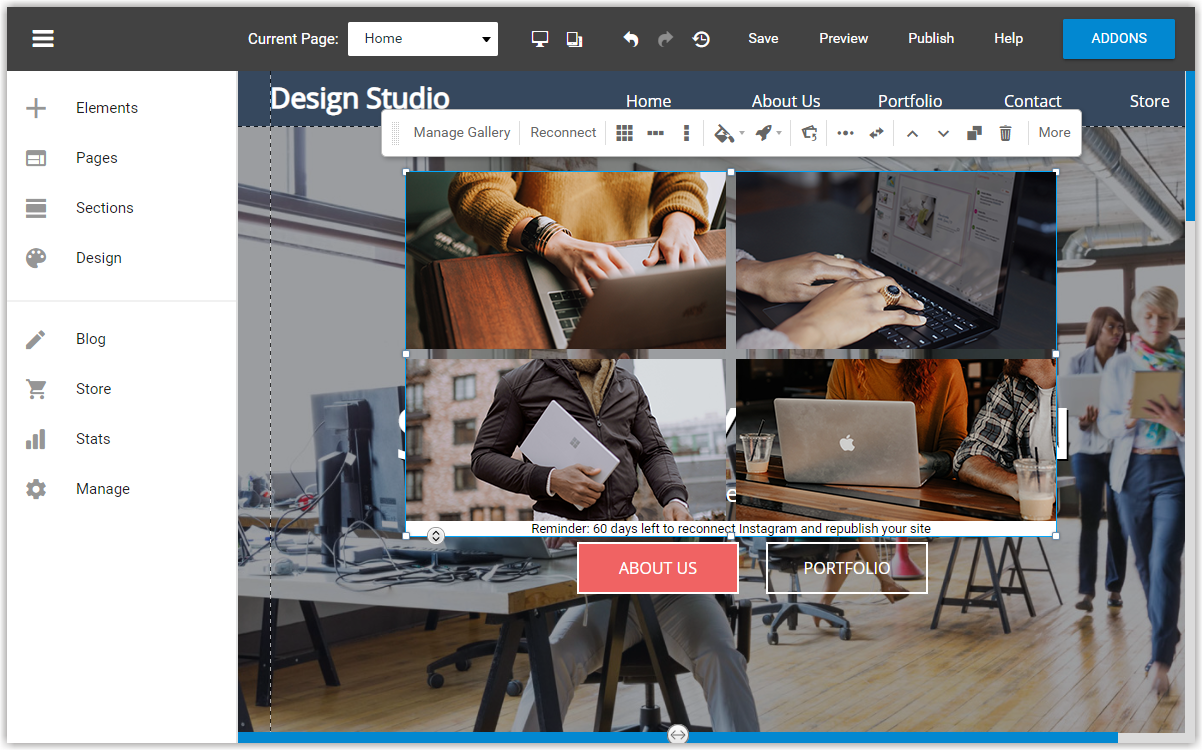This screenshot has height=751, width=1203.
Task: Select gallery photo of hand with ring typing
Action: pyautogui.click(x=896, y=260)
